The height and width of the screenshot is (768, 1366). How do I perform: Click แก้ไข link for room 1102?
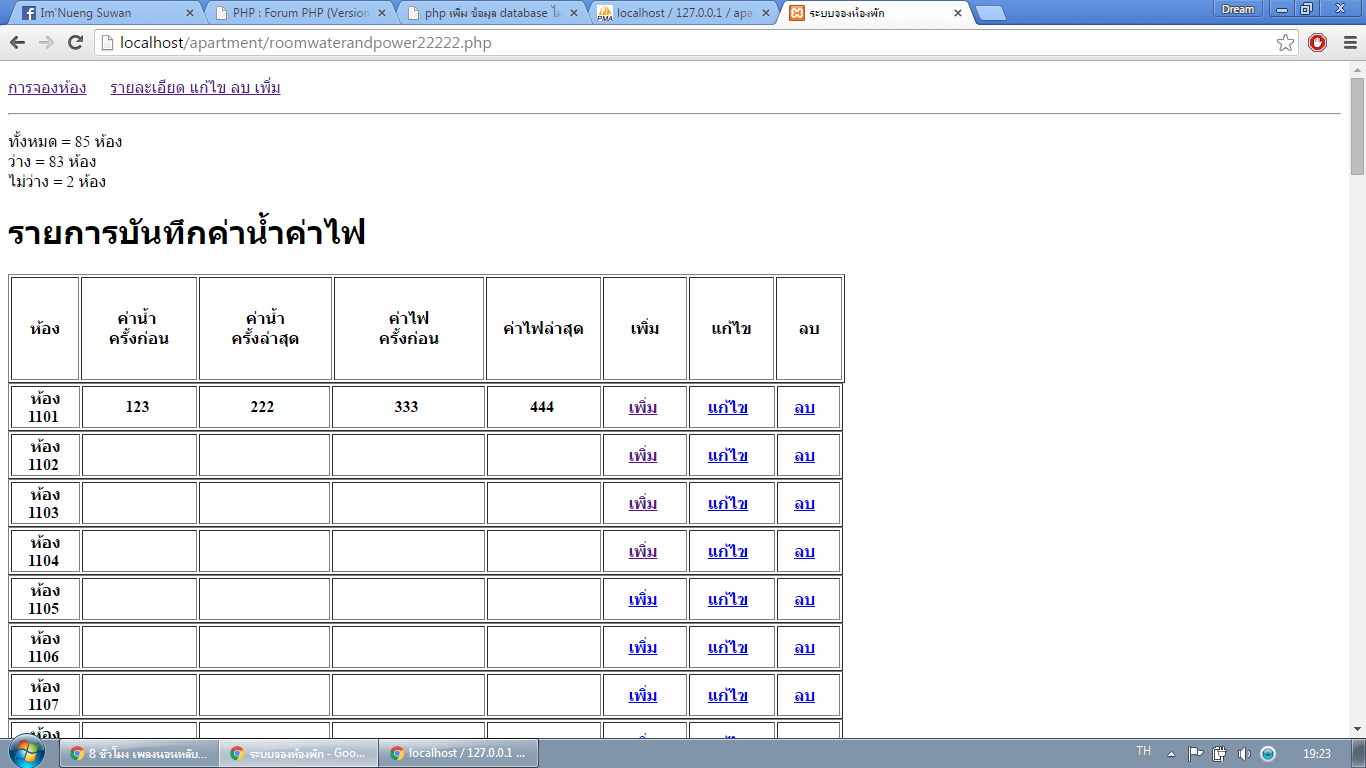point(728,455)
